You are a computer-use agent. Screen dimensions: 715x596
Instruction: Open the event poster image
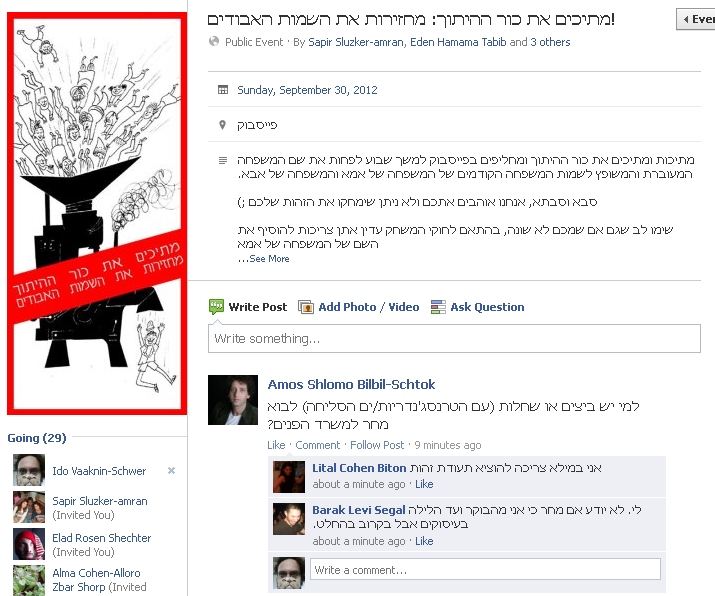97,213
